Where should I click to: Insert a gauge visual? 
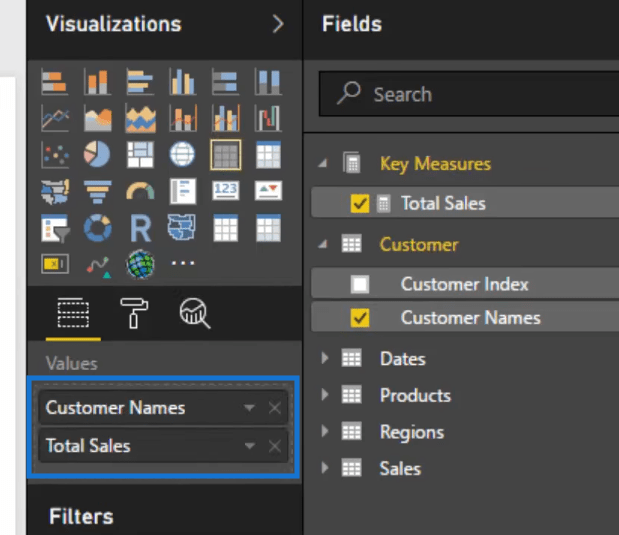(140, 191)
